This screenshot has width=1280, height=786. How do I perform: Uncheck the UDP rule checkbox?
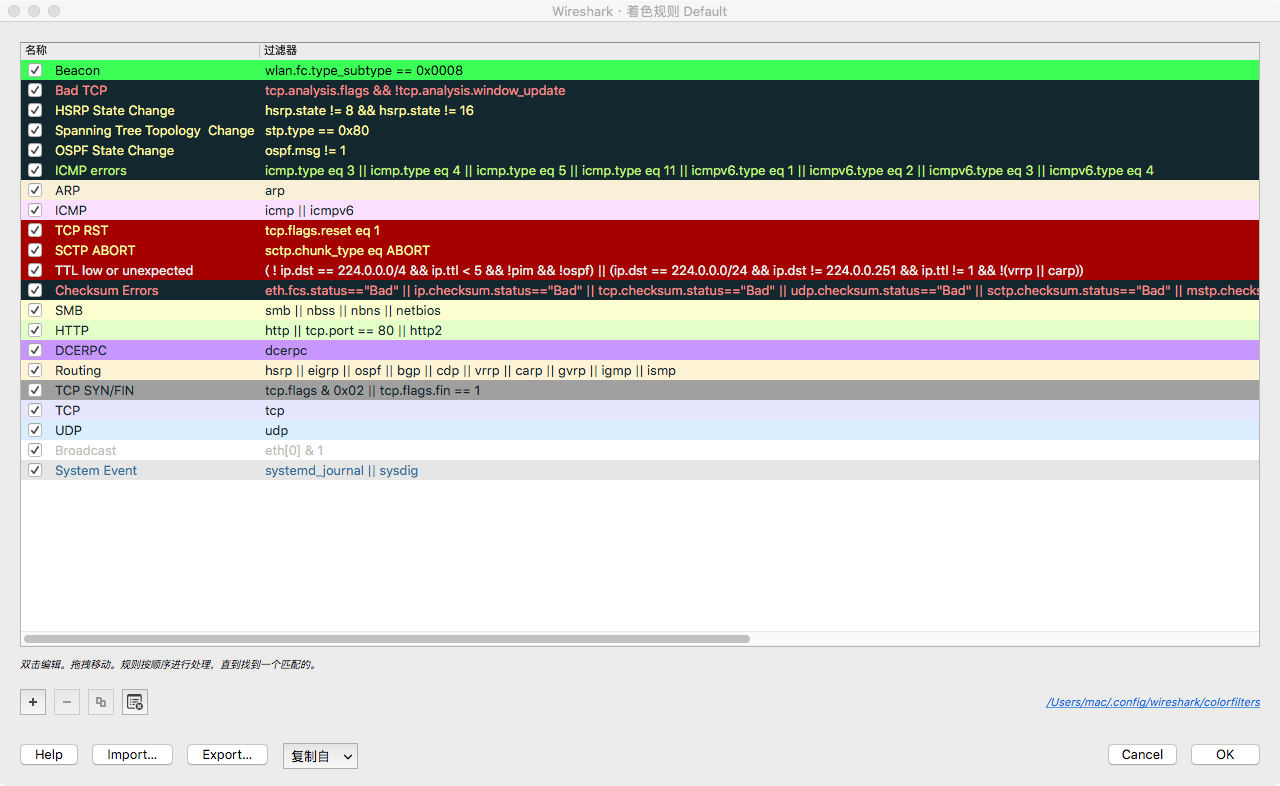35,431
